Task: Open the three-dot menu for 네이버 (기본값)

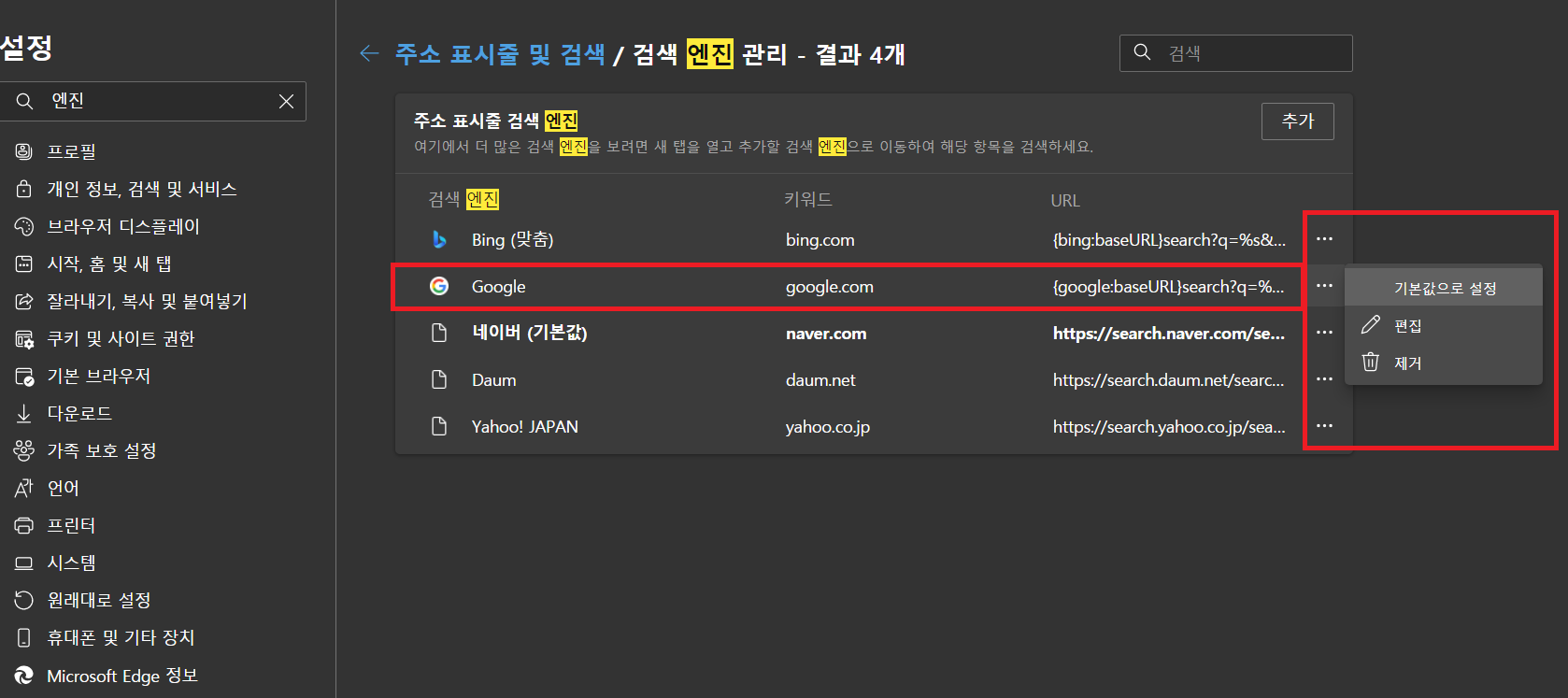Action: (1324, 333)
